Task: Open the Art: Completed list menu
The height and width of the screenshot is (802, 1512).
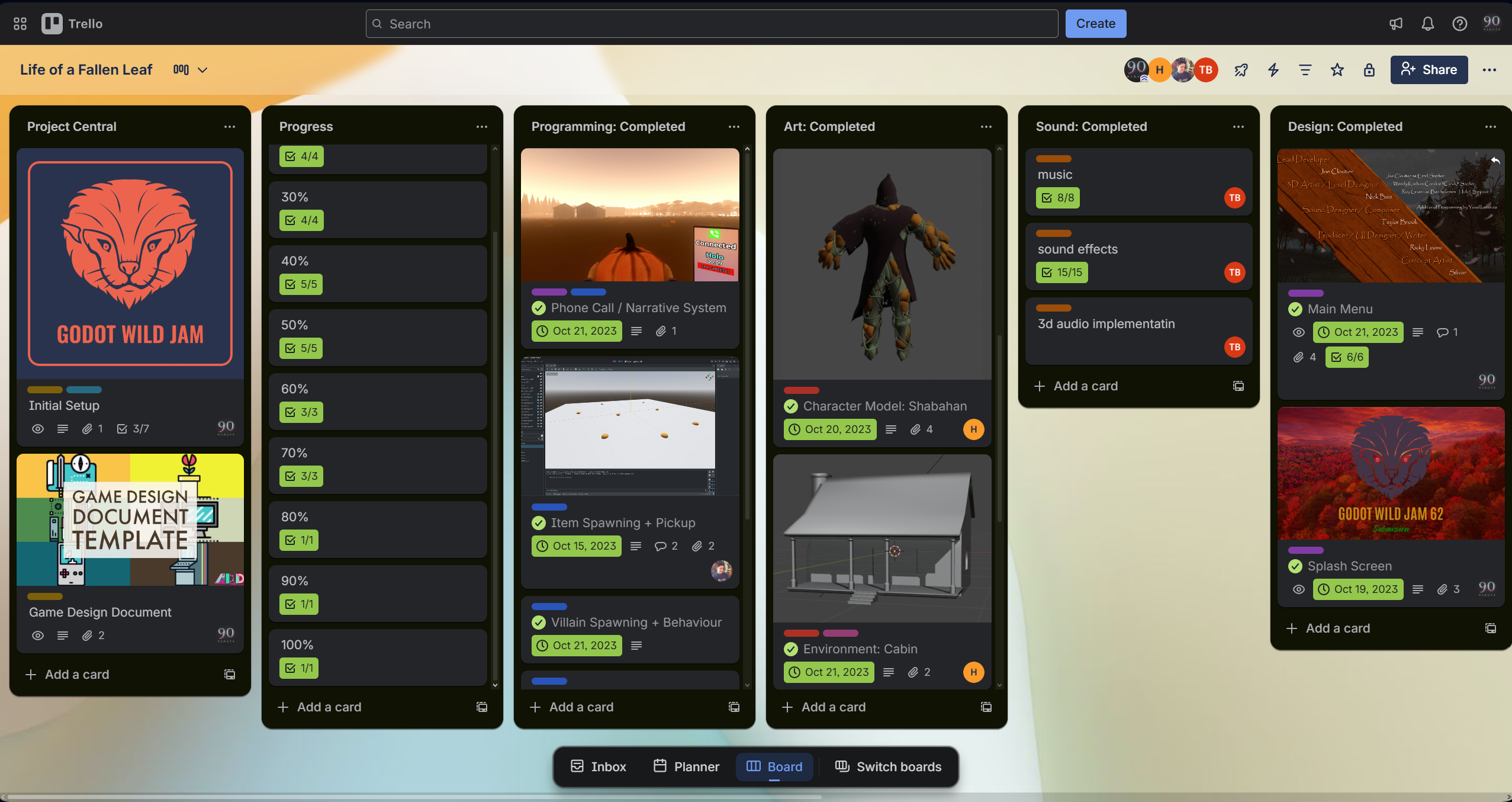Action: pyautogui.click(x=986, y=127)
